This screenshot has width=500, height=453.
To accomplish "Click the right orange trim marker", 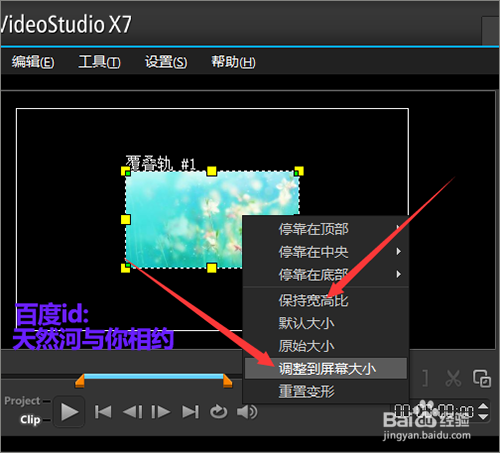I will click(x=227, y=381).
